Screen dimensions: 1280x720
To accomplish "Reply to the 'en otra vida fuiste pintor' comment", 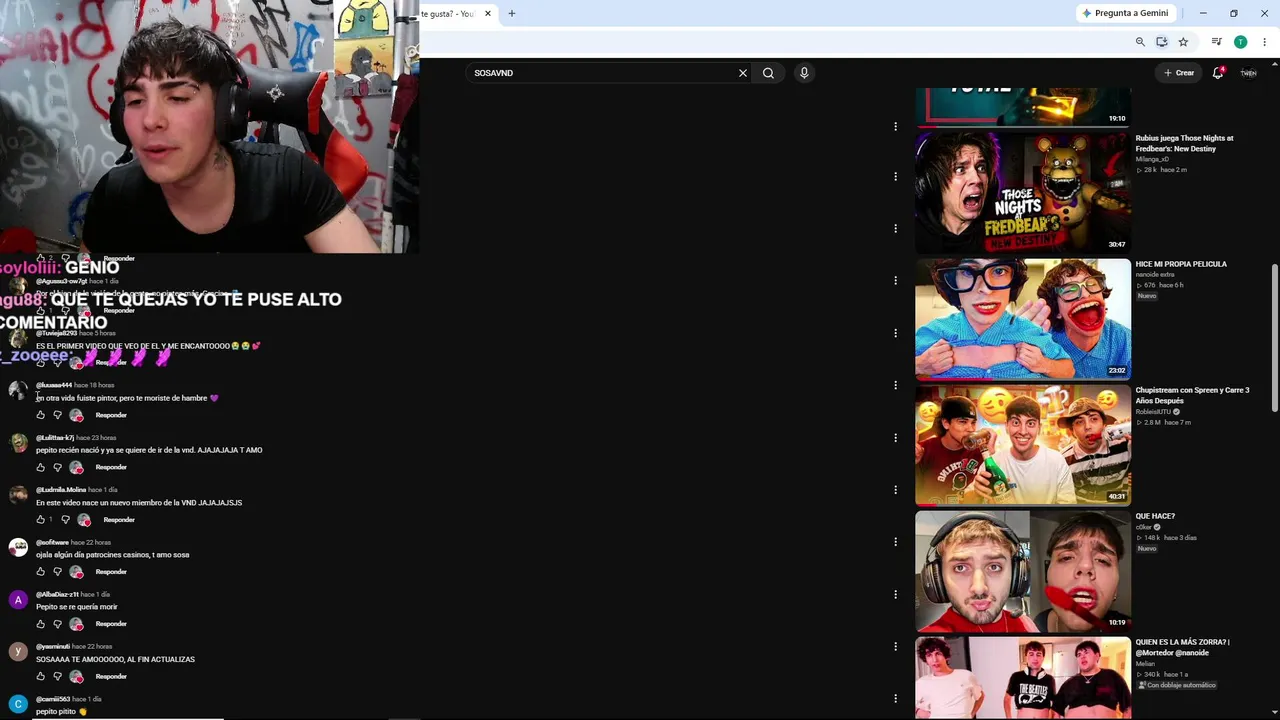I will click(111, 415).
